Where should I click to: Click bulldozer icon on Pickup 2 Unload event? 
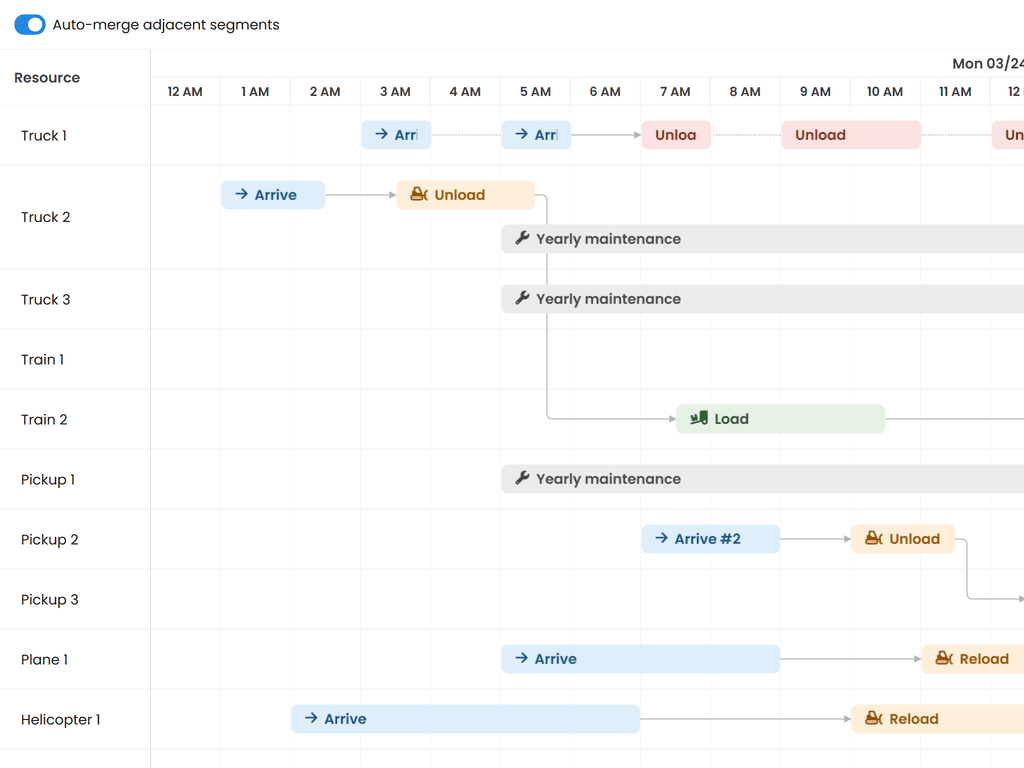pyautogui.click(x=874, y=539)
